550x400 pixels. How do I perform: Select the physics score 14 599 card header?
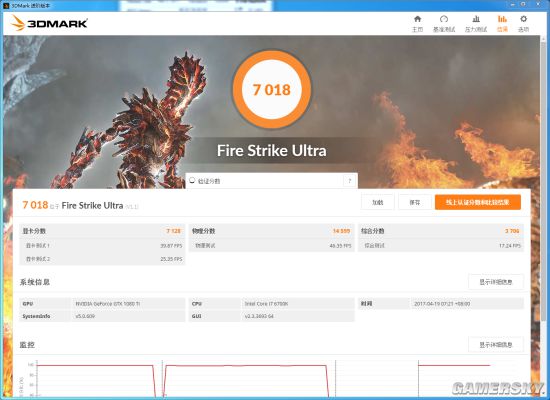coord(271,231)
